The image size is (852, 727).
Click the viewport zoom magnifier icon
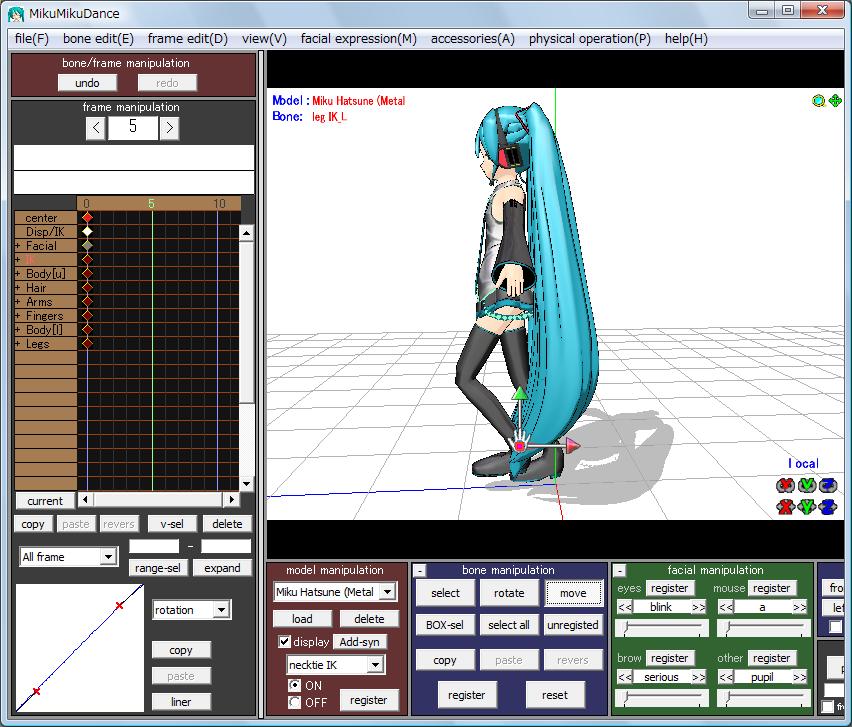click(x=818, y=101)
